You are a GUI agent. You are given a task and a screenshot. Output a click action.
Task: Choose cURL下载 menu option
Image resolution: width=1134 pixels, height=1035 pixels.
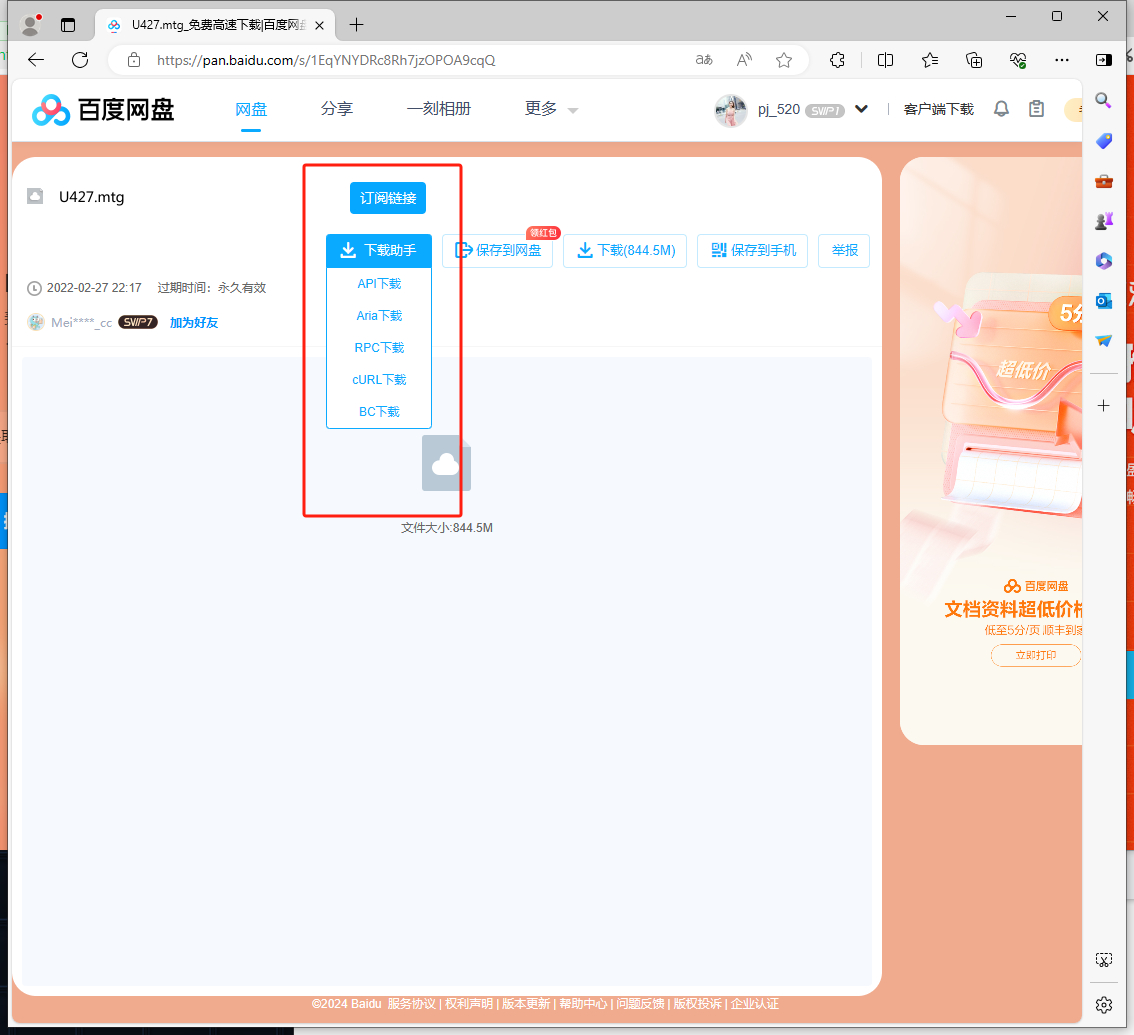pos(379,380)
